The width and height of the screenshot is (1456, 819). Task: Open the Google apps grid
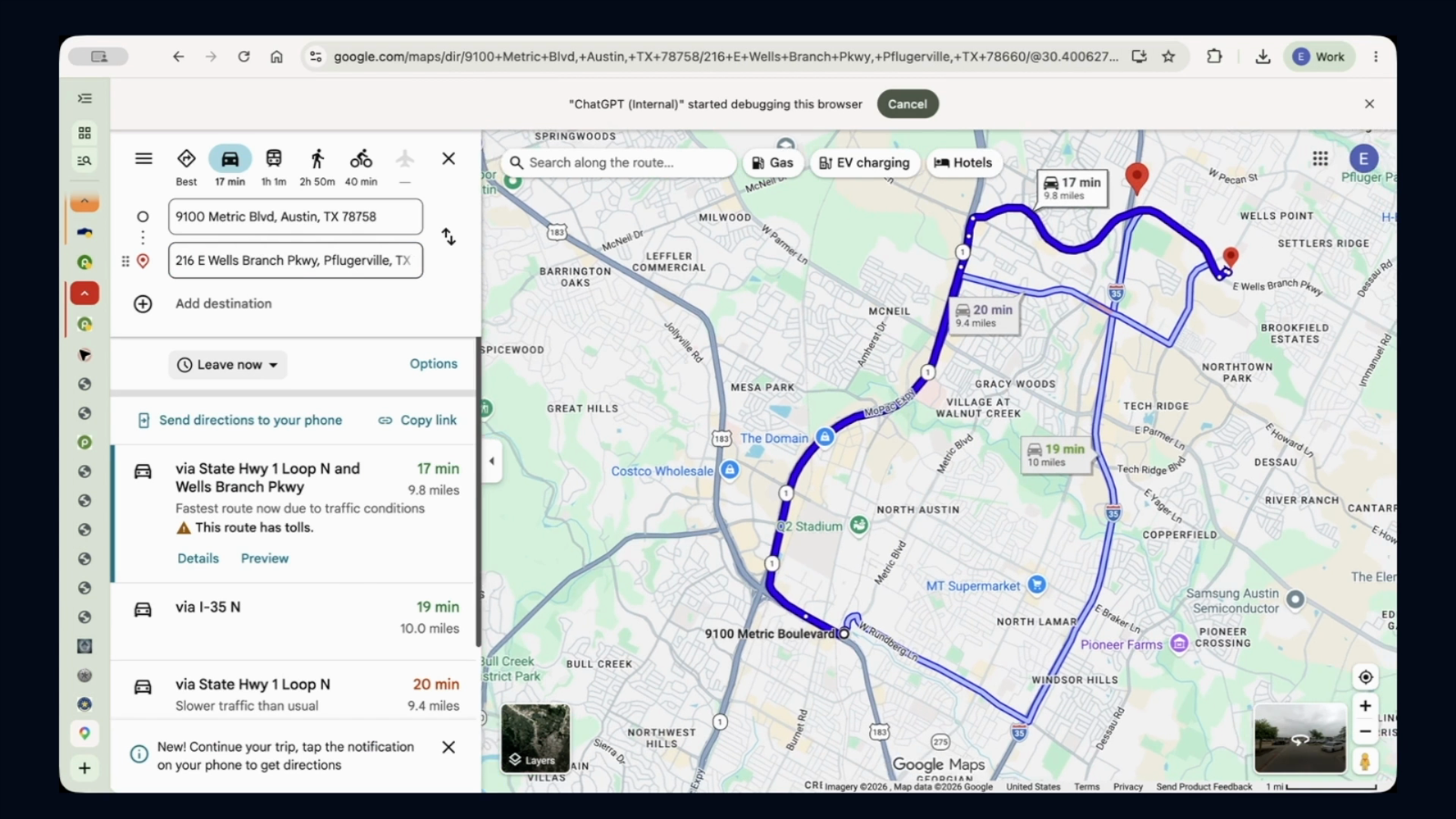tap(1320, 158)
